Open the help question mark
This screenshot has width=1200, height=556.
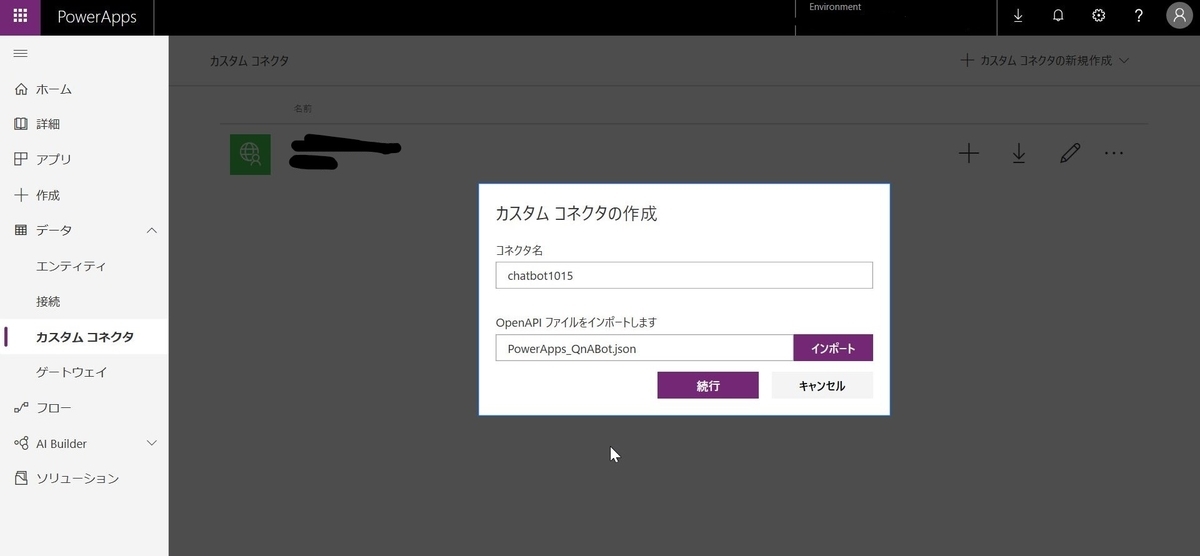pyautogui.click(x=1139, y=16)
